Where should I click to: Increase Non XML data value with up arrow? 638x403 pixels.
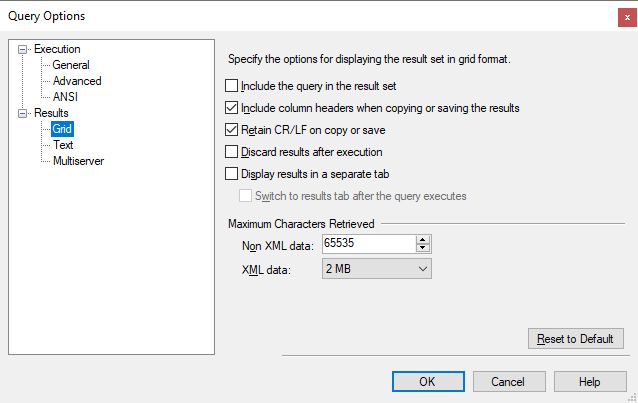pos(423,240)
